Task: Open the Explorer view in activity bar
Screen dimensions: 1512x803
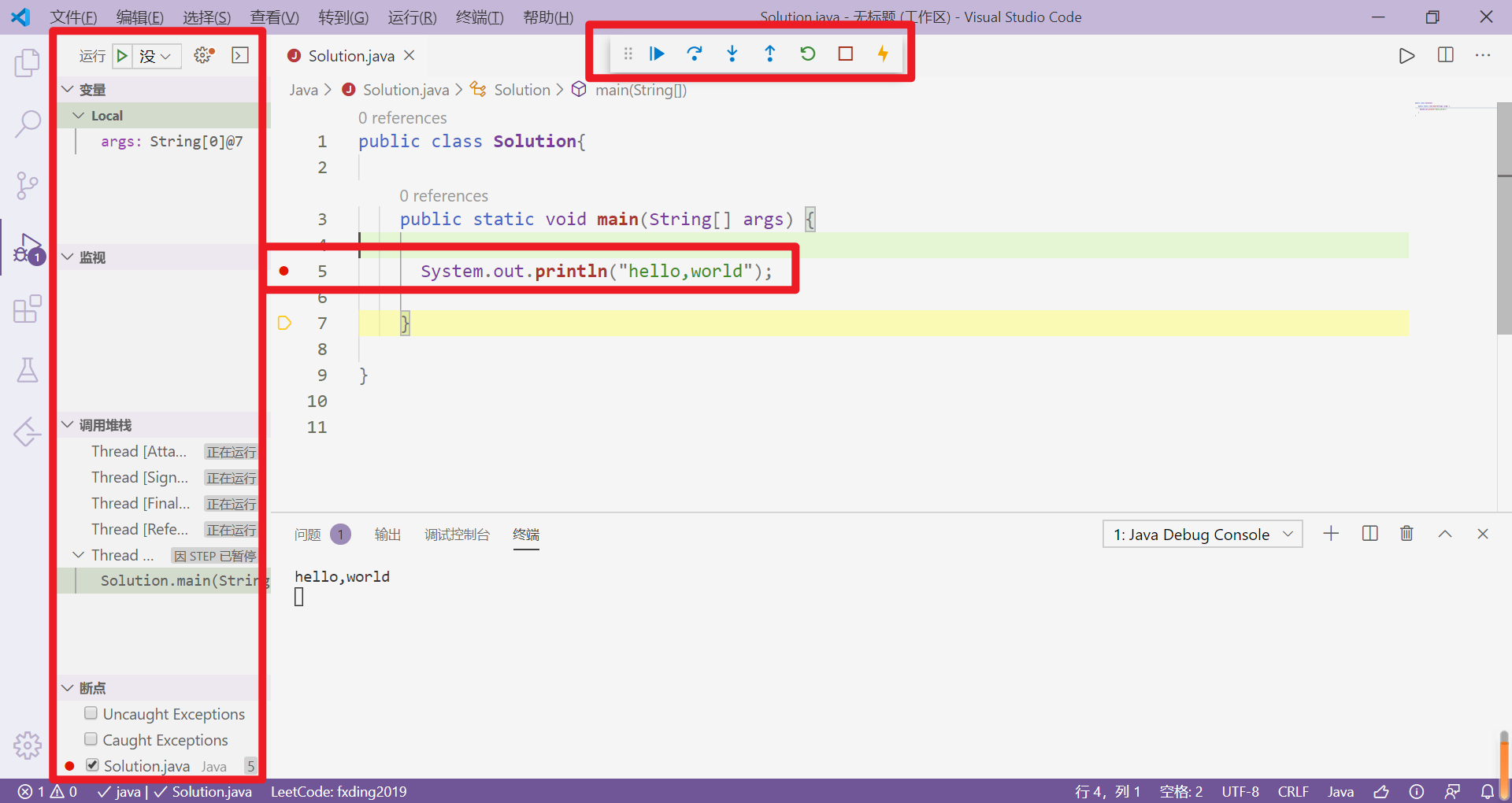Action: point(27,63)
